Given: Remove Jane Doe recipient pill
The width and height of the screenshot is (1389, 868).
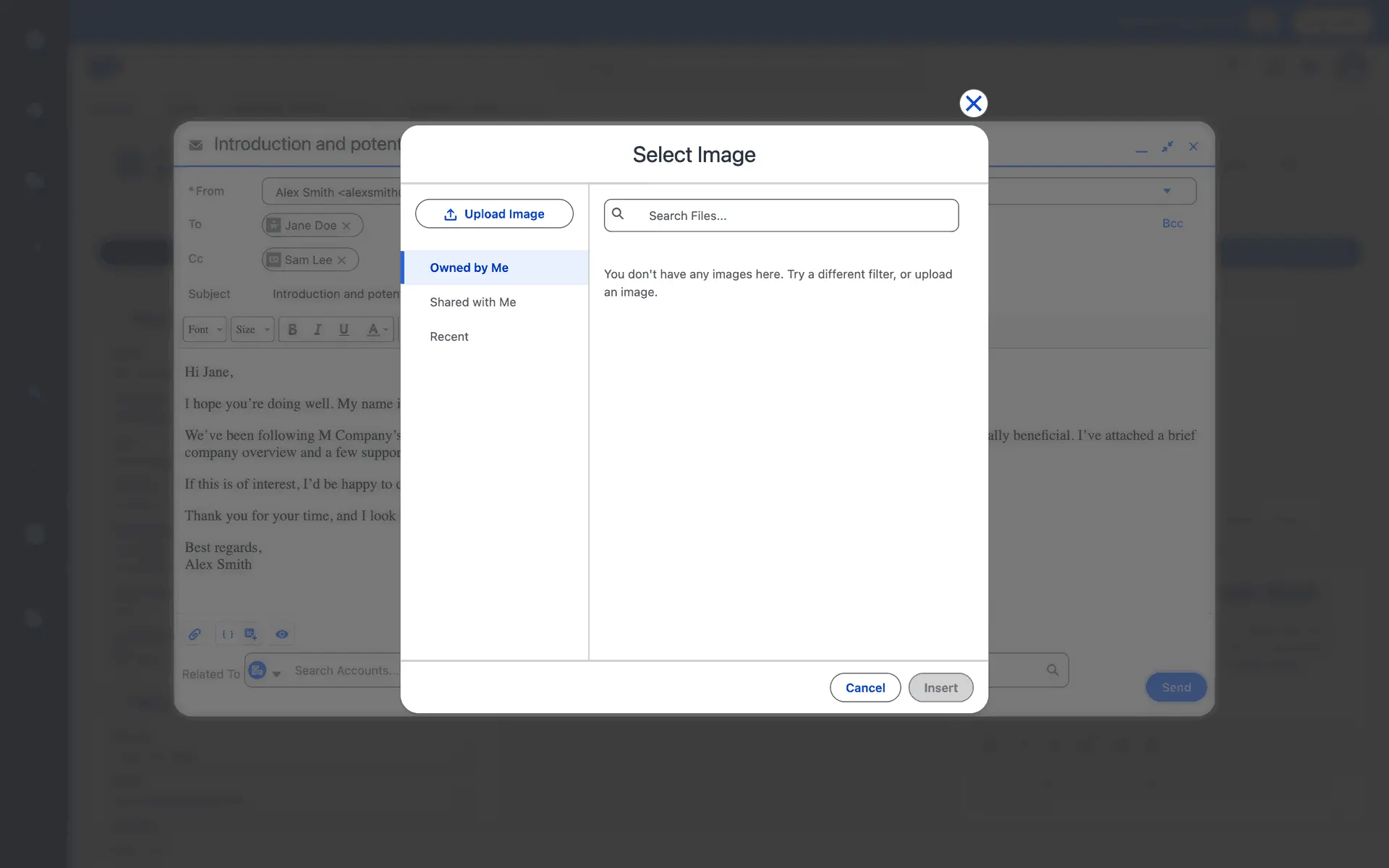Looking at the screenshot, I should 347,226.
